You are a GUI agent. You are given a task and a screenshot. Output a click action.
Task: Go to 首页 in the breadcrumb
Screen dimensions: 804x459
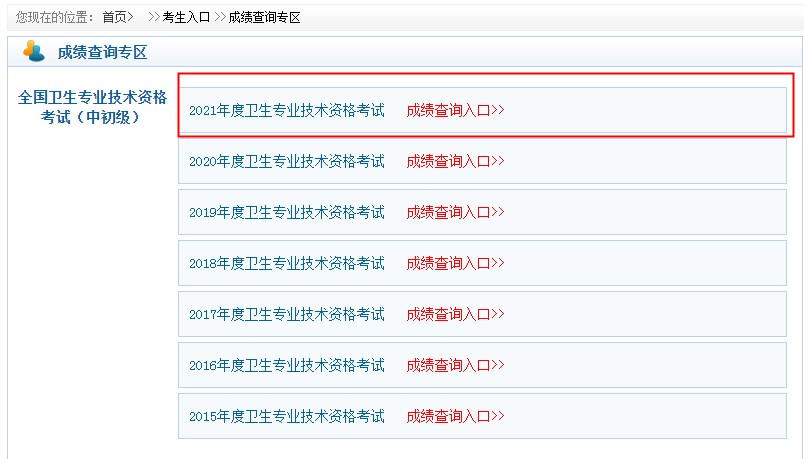click(117, 18)
